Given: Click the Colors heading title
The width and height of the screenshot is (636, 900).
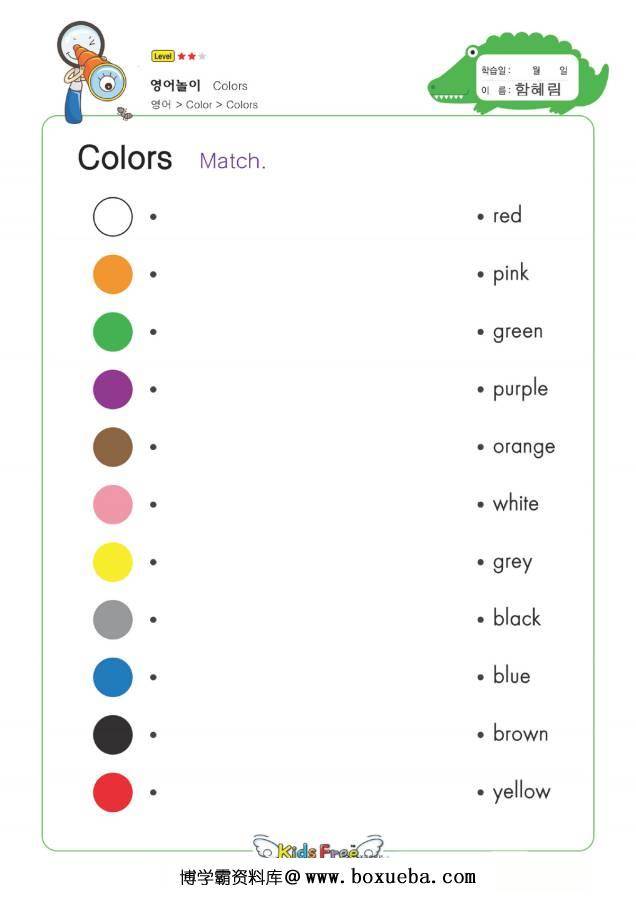Looking at the screenshot, I should [125, 158].
